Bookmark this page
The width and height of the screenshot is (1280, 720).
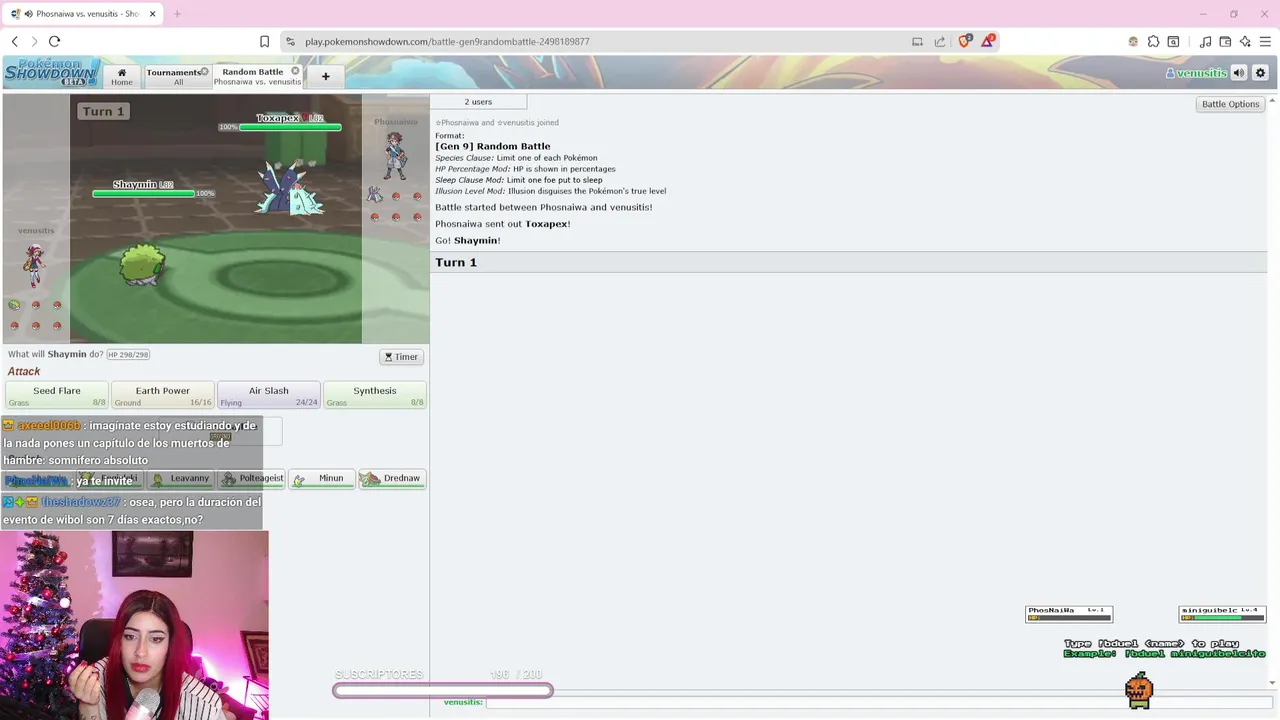(x=264, y=41)
